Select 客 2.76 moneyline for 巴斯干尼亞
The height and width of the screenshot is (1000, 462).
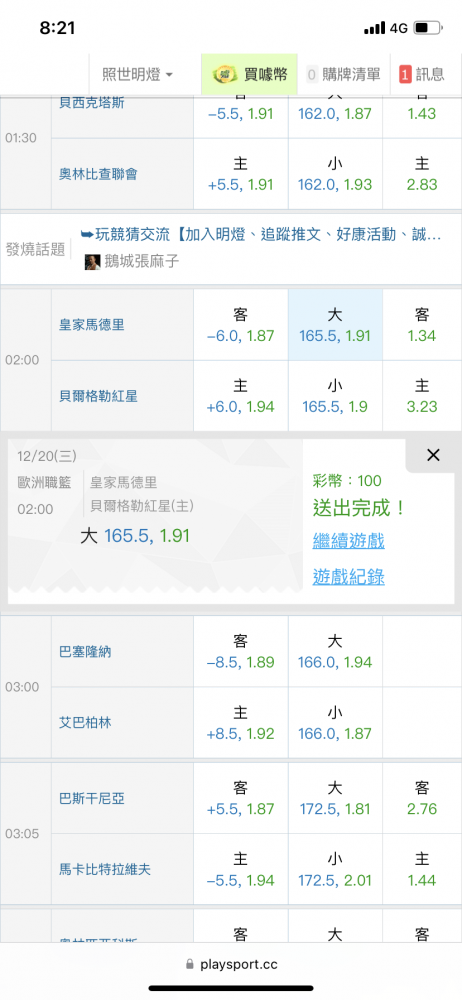point(422,798)
